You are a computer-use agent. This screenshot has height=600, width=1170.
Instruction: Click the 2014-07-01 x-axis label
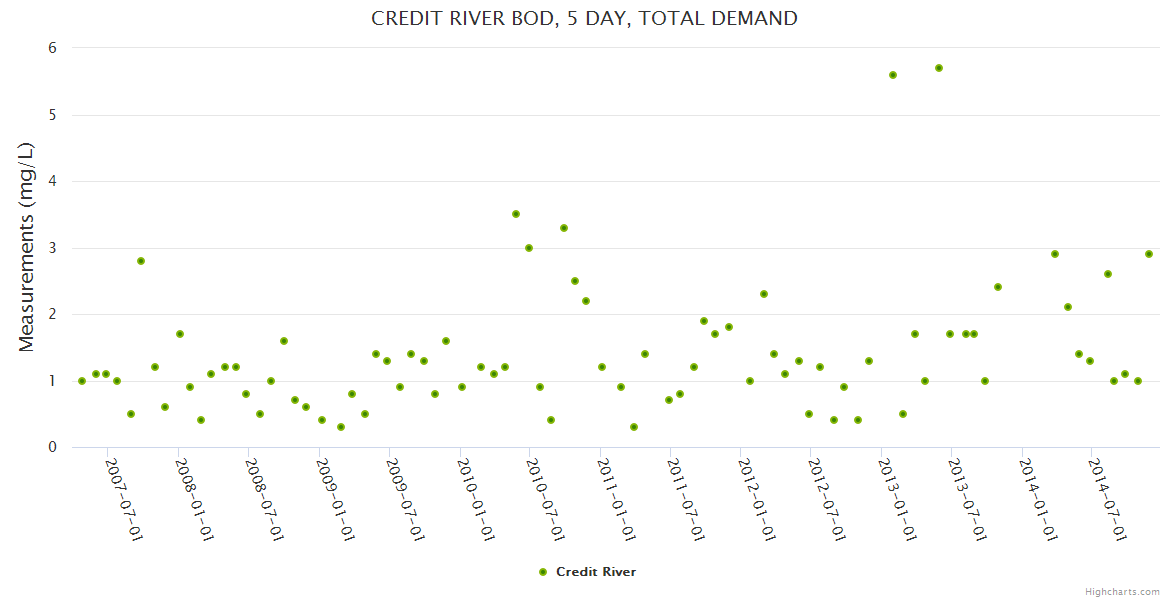pos(1108,500)
